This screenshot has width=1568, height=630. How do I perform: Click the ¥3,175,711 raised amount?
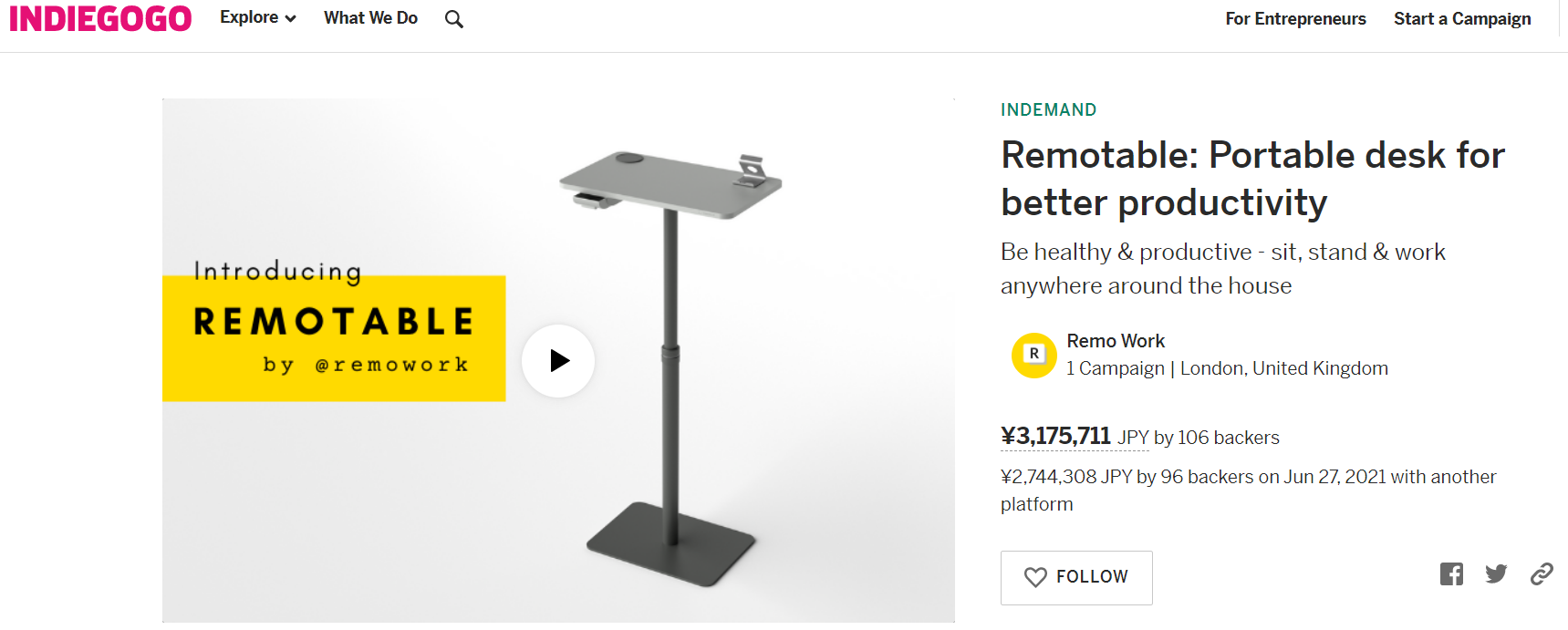1055,437
